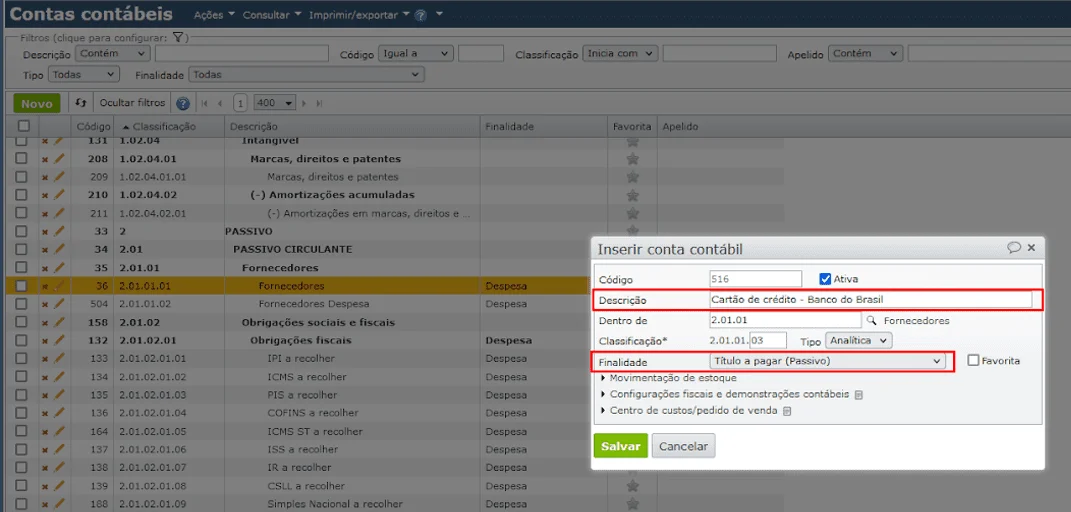Click edit pencil for Fornecedores Despesa row
This screenshot has width=1071, height=512.
(x=58, y=304)
